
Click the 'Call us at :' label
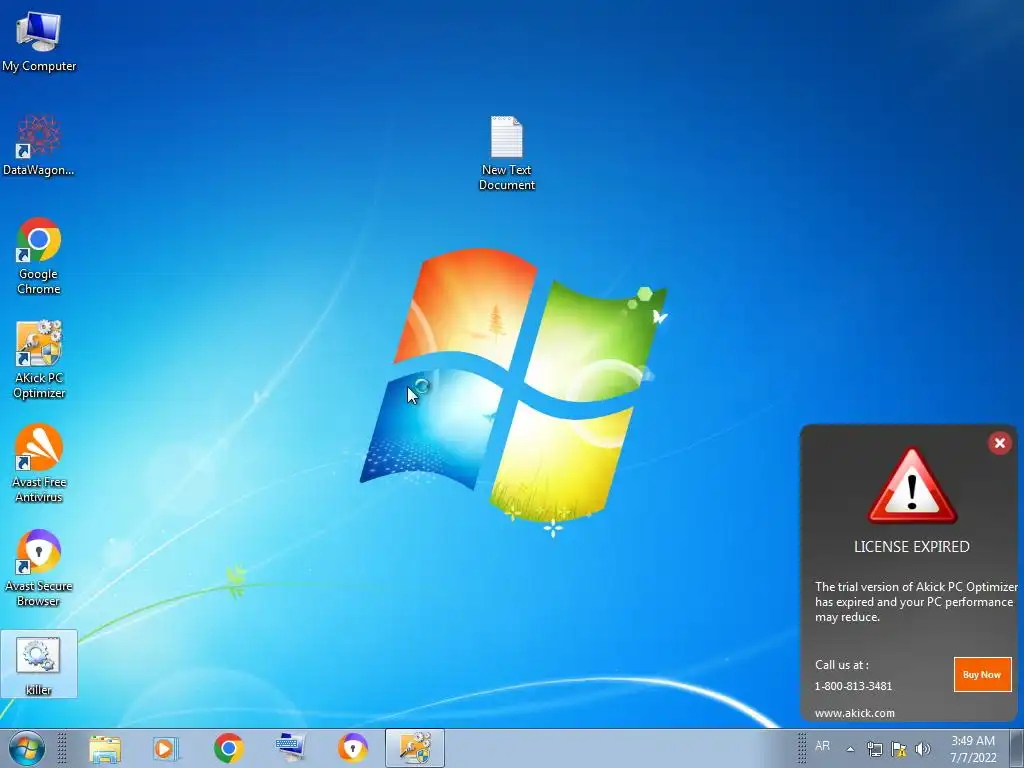pos(842,665)
